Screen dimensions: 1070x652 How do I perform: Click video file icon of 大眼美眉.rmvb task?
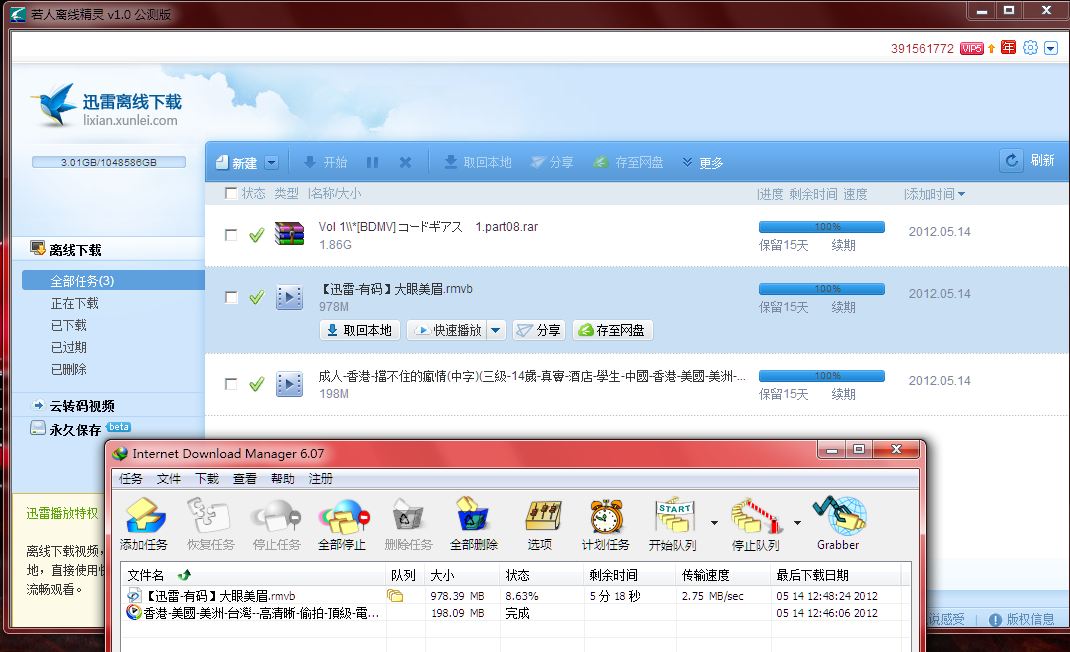[289, 297]
